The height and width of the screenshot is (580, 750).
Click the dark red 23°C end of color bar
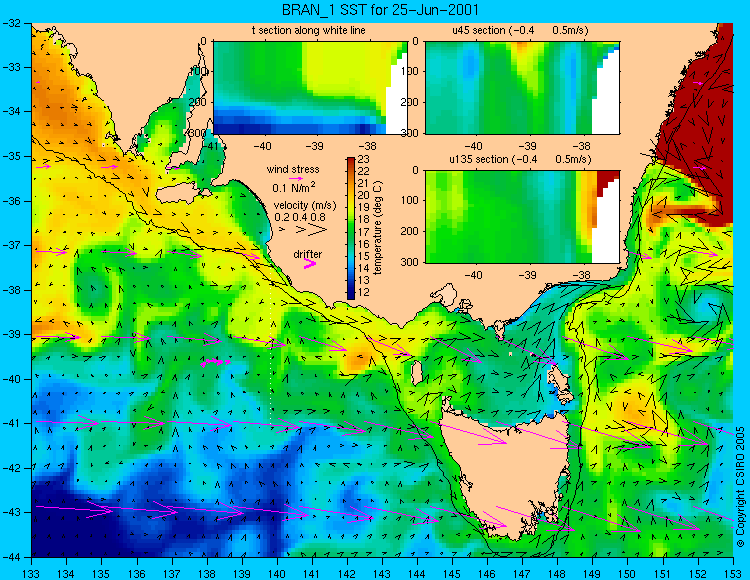coord(351,161)
